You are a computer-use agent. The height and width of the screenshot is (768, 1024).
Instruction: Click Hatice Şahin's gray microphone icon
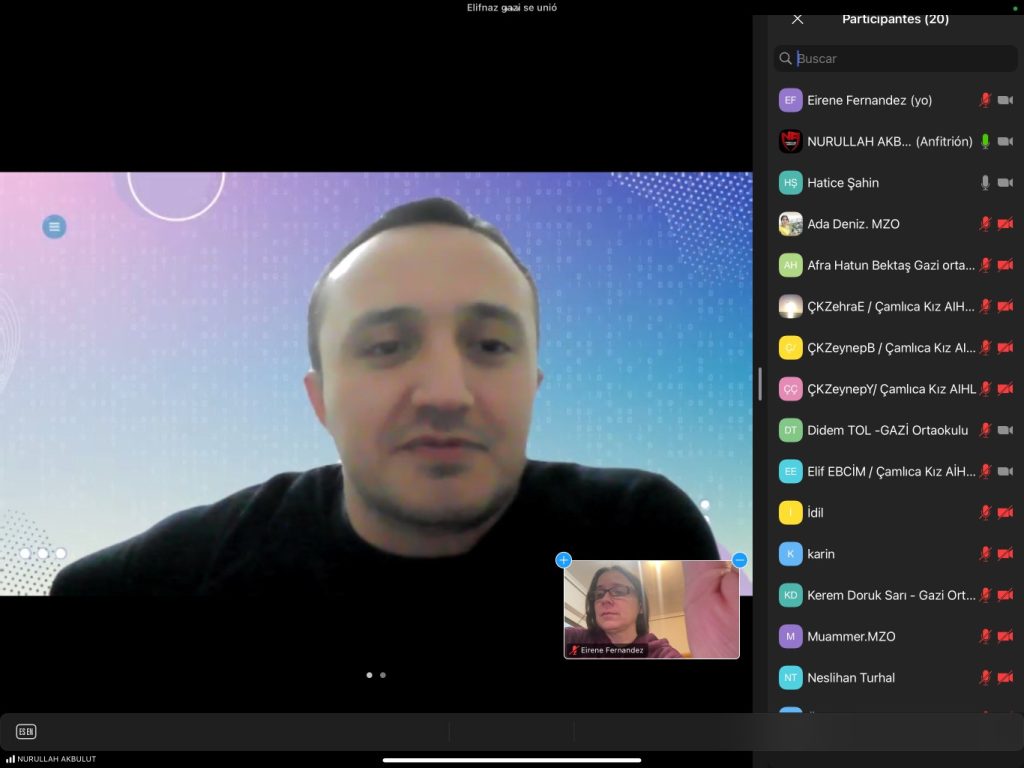click(985, 183)
